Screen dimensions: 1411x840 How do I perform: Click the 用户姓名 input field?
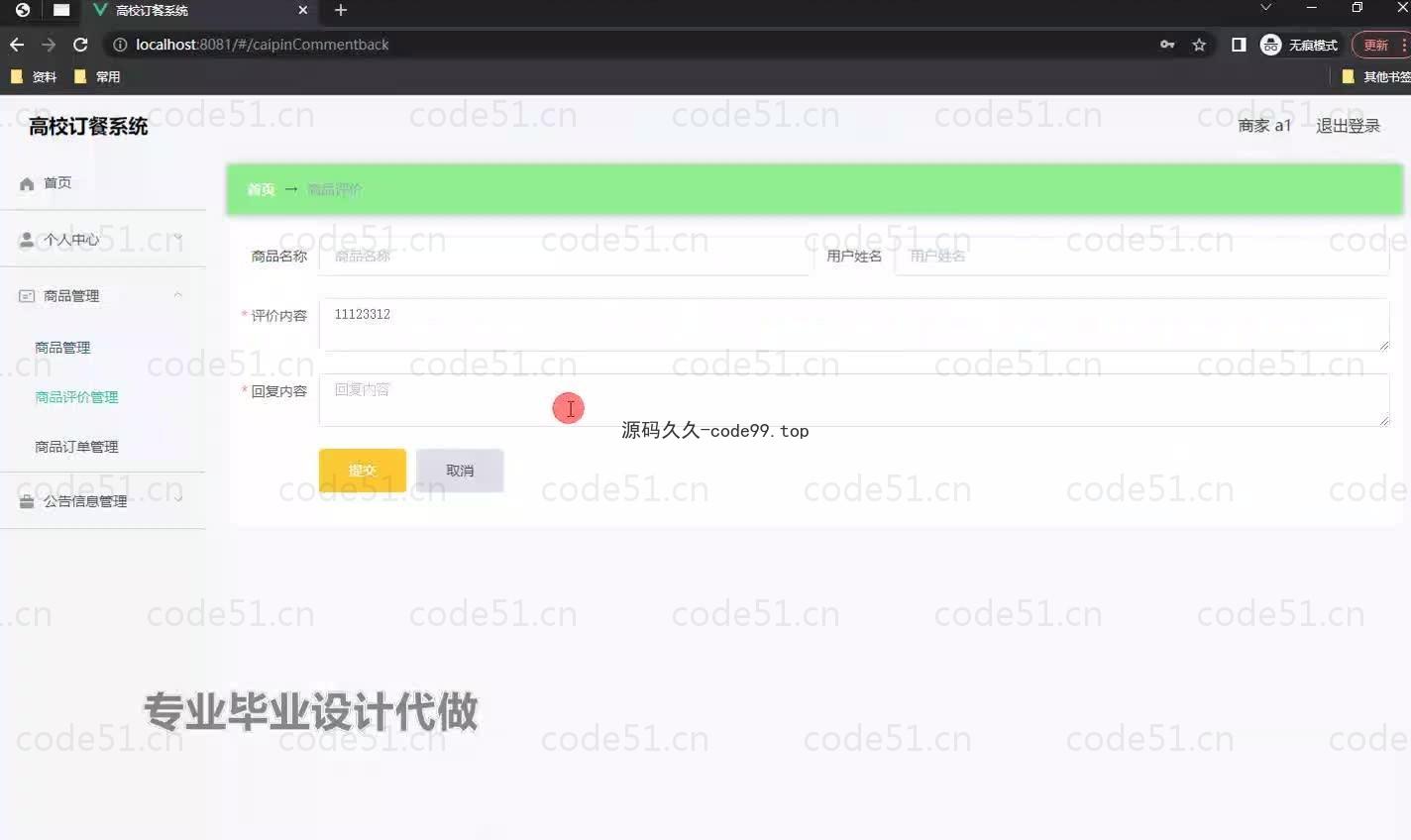(1141, 256)
